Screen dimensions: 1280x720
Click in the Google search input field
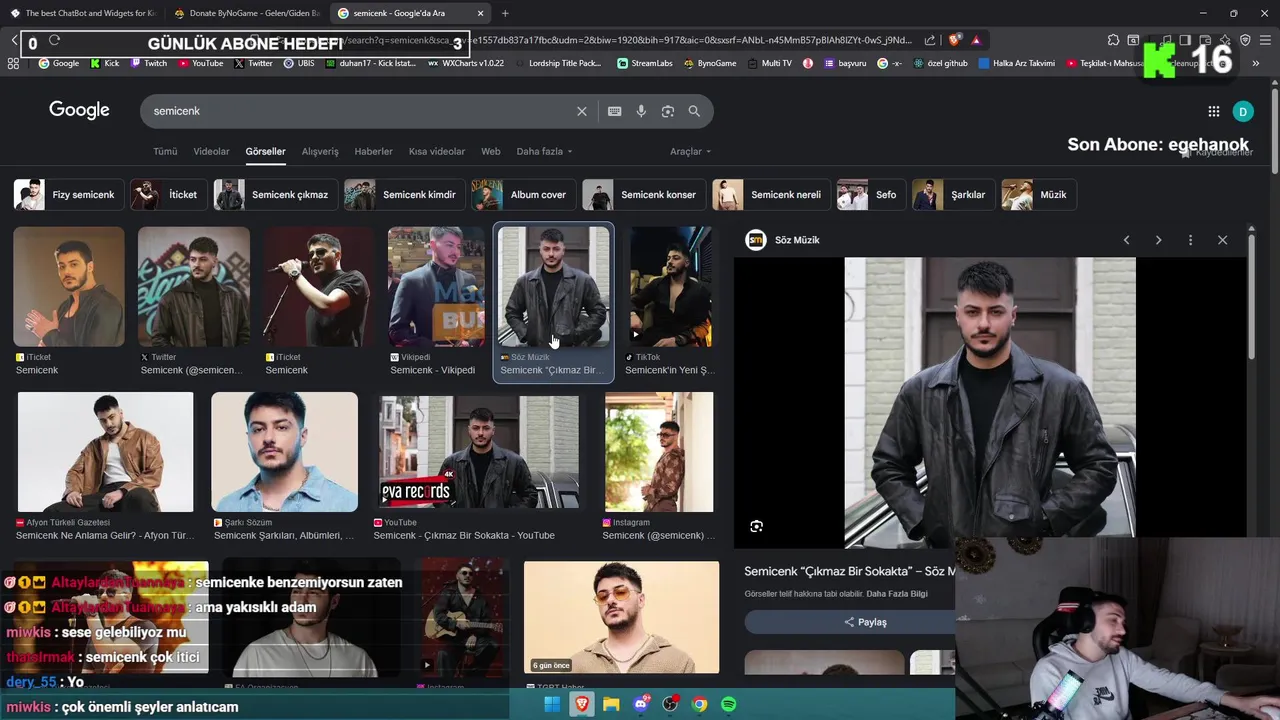[x=360, y=111]
